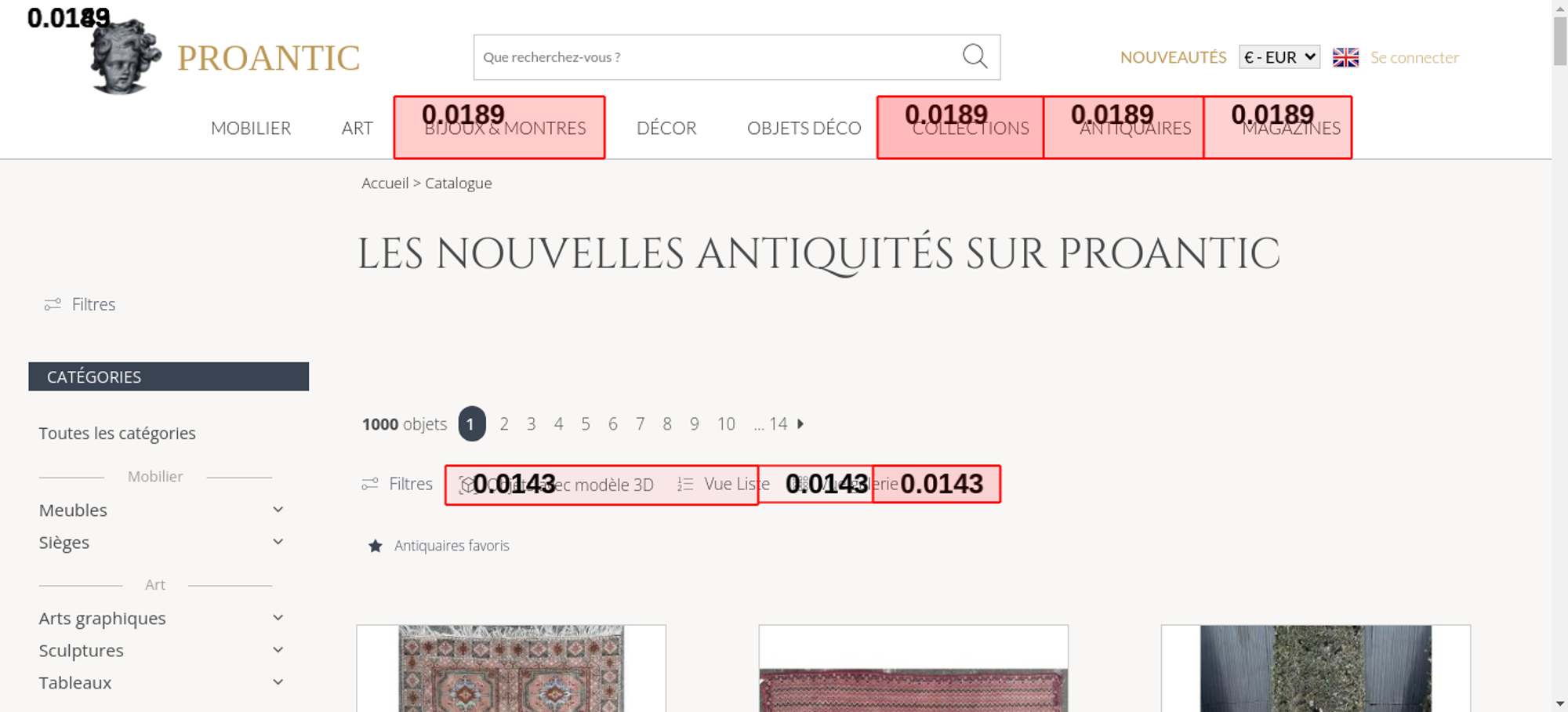Expand the Sculptures category
Screen dimensions: 1568x712
278,650
